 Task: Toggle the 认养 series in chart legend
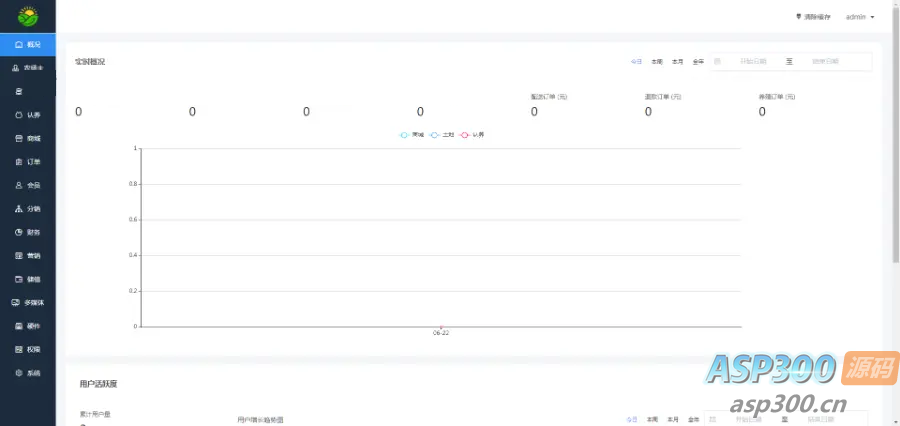(x=472, y=134)
